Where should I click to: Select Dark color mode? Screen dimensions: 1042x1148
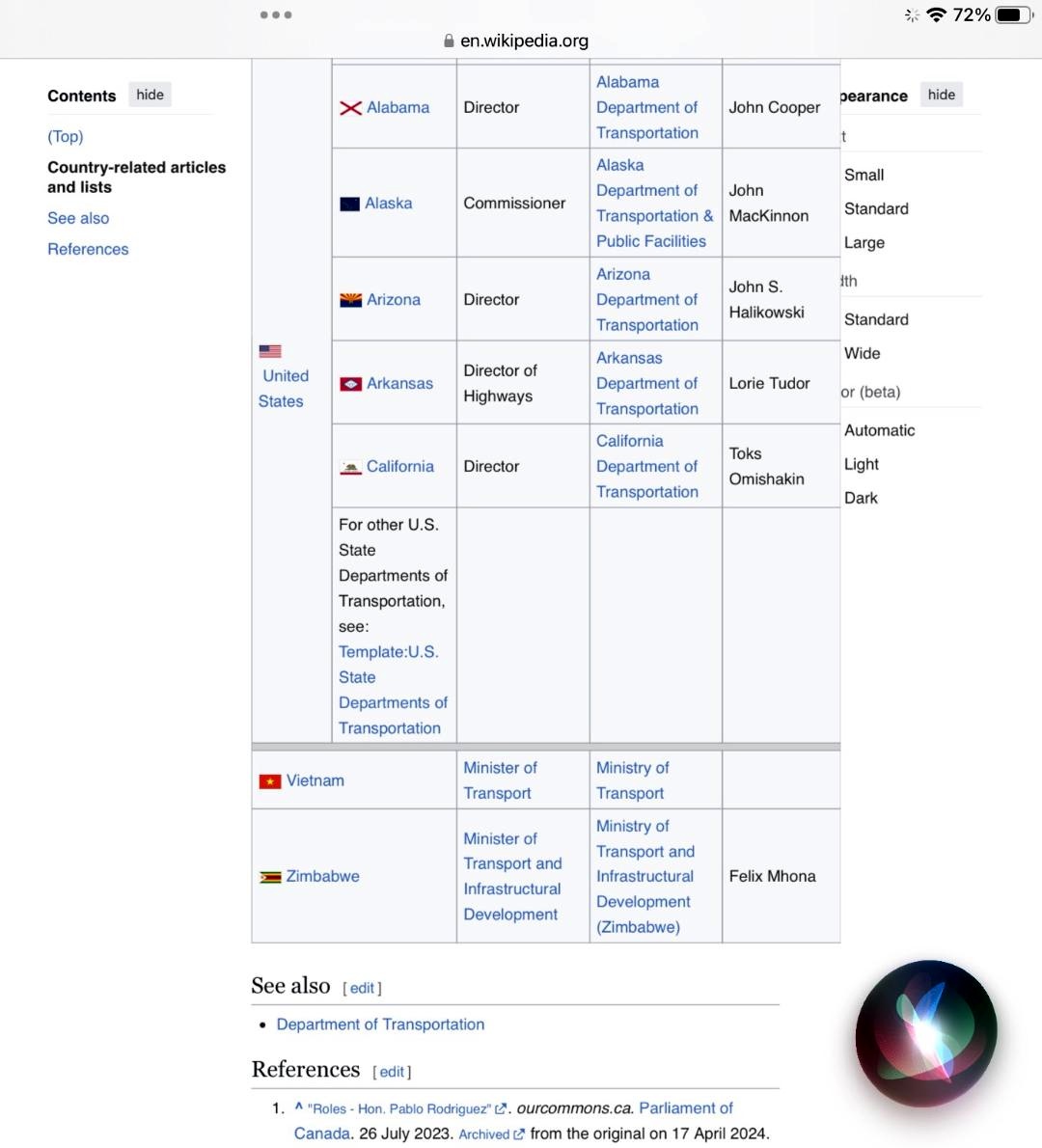(861, 498)
